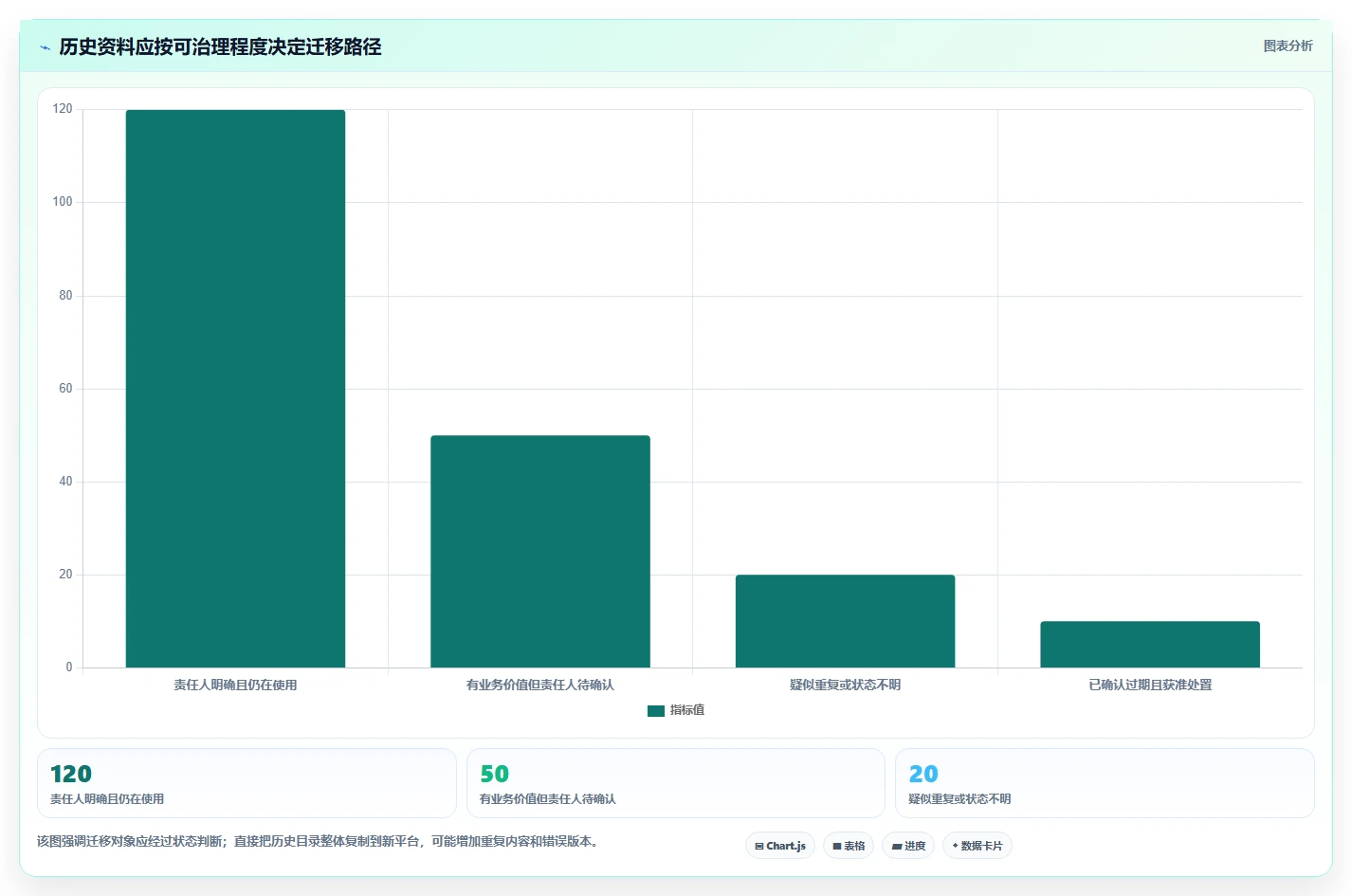Click the chart description sentence below cards
1352x896 pixels.
(318, 841)
